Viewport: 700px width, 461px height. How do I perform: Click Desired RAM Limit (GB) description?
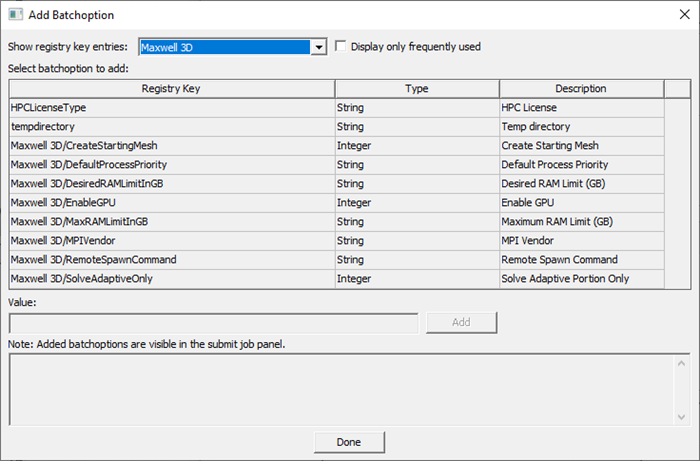point(582,183)
